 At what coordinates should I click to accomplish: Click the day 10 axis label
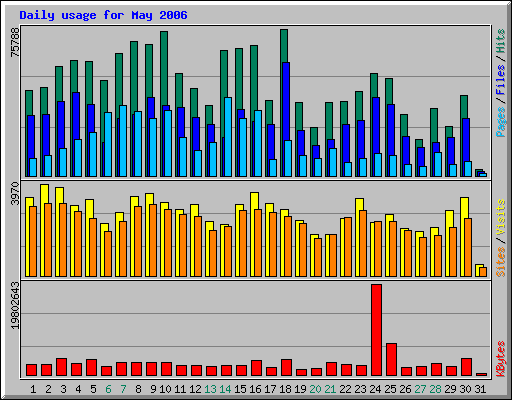[x=165, y=389]
